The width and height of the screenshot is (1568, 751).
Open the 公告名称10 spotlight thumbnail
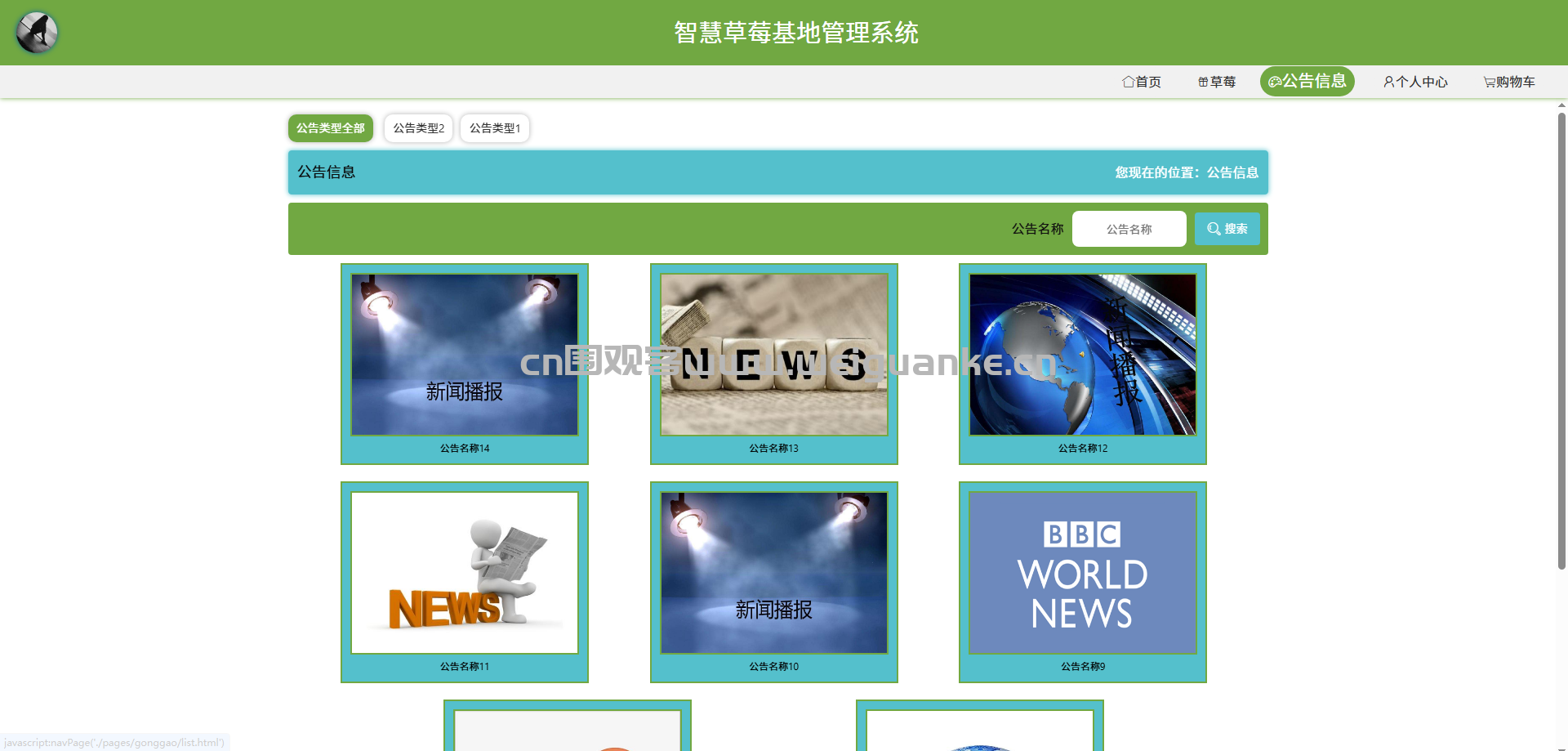click(774, 573)
